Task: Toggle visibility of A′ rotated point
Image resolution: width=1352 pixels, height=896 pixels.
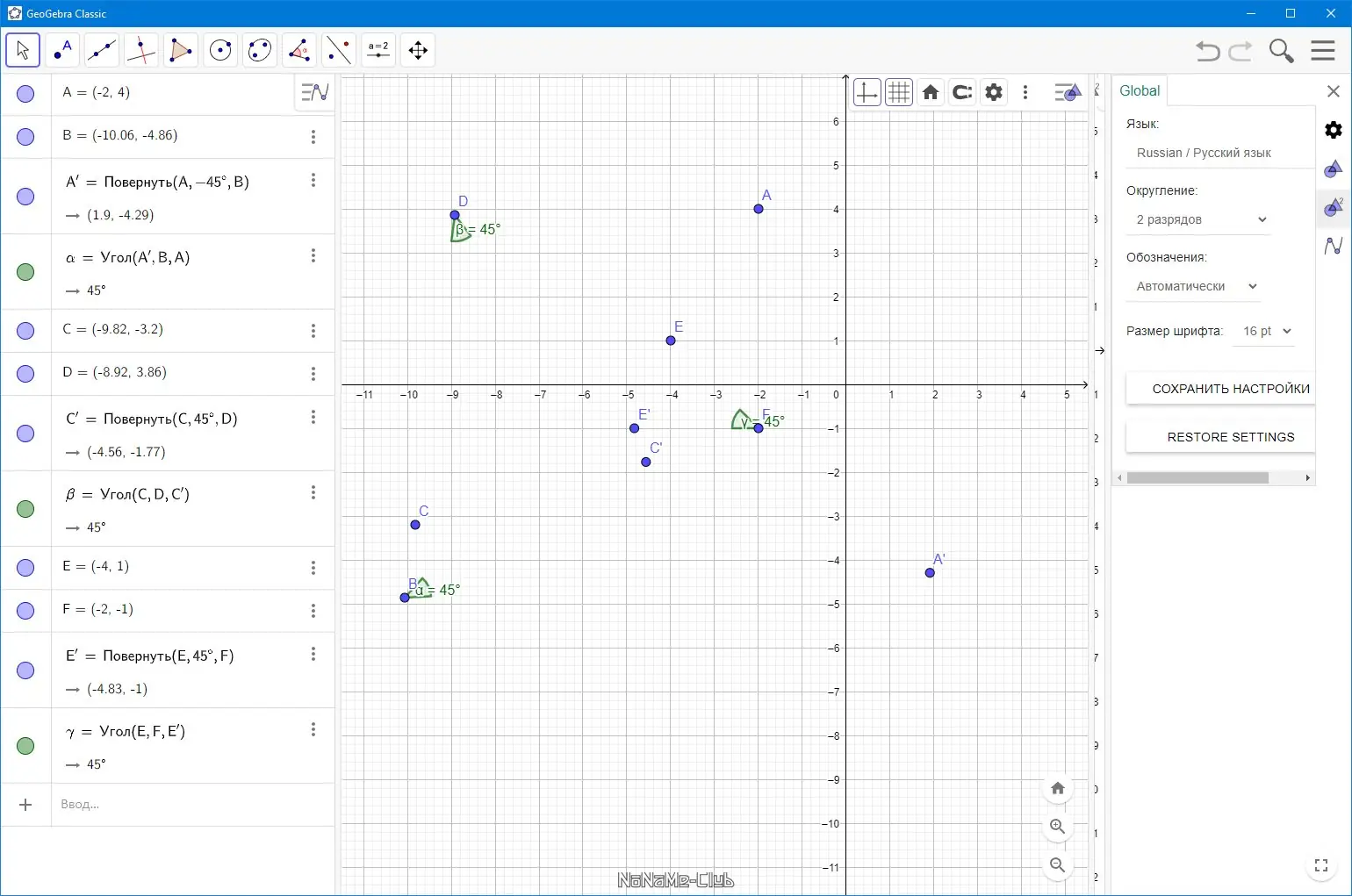Action: (x=25, y=197)
